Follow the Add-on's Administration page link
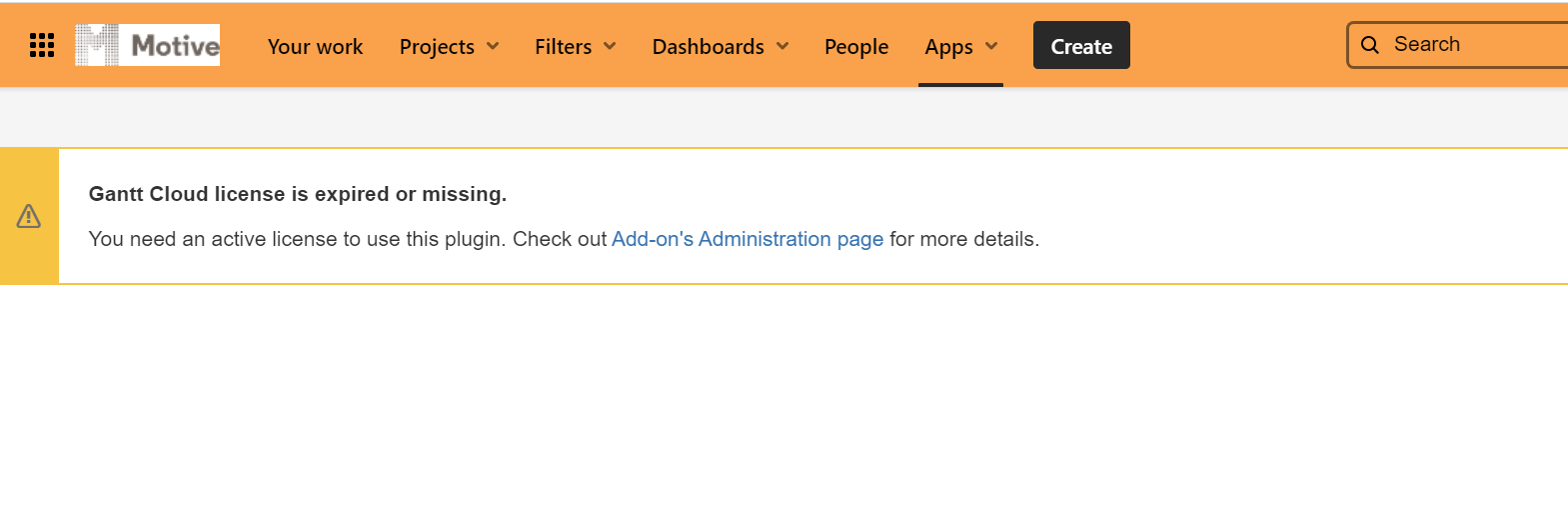The image size is (1568, 506). (748, 239)
